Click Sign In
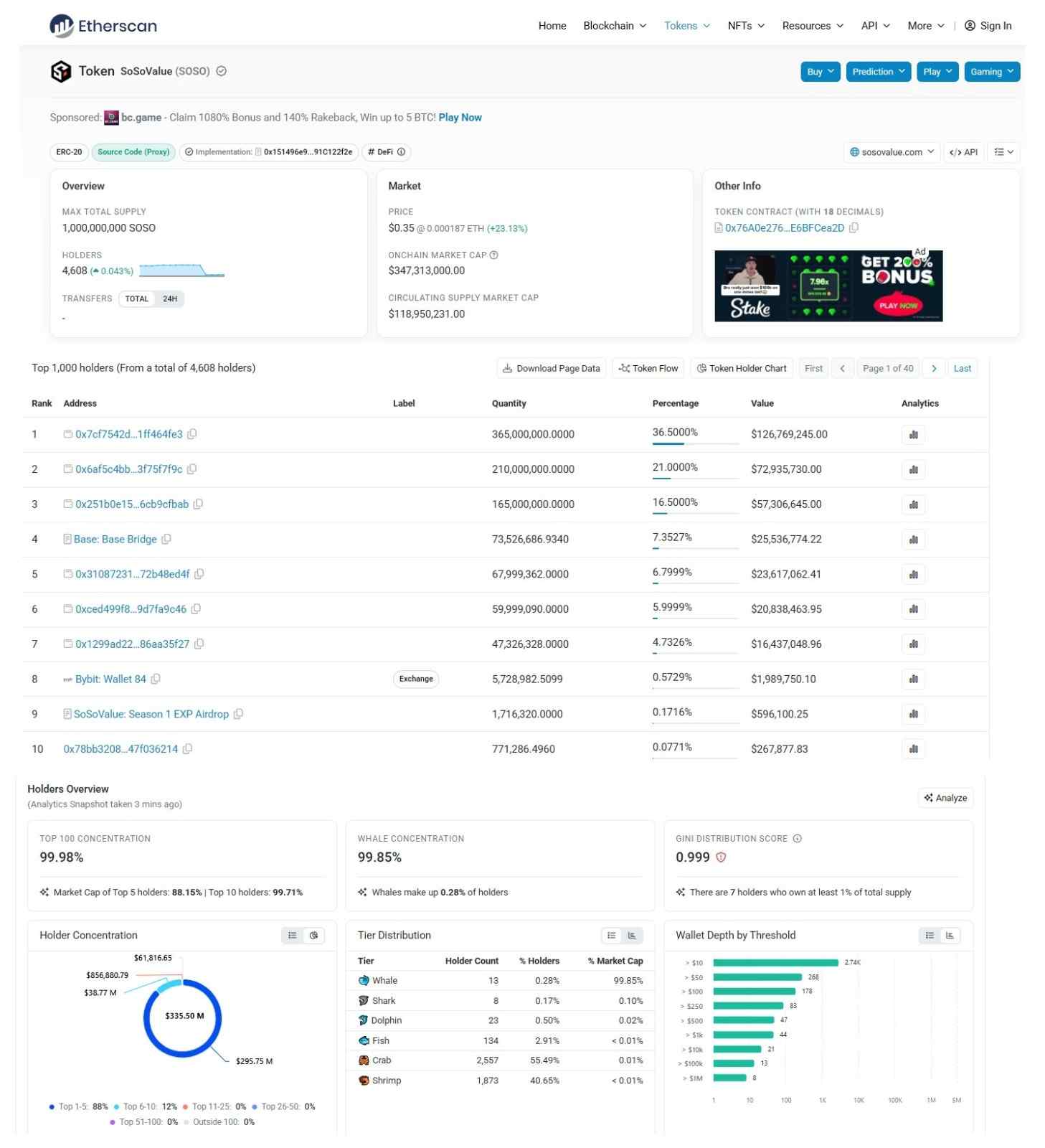 988,26
